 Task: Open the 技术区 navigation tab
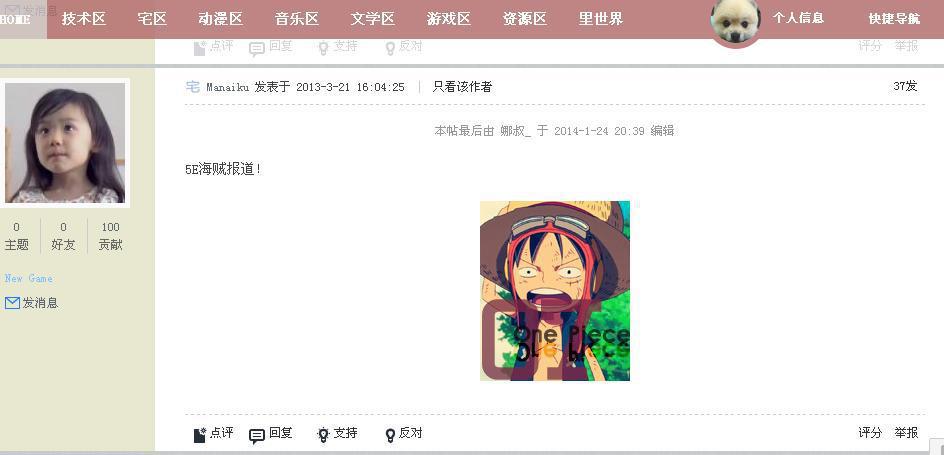pyautogui.click(x=84, y=19)
